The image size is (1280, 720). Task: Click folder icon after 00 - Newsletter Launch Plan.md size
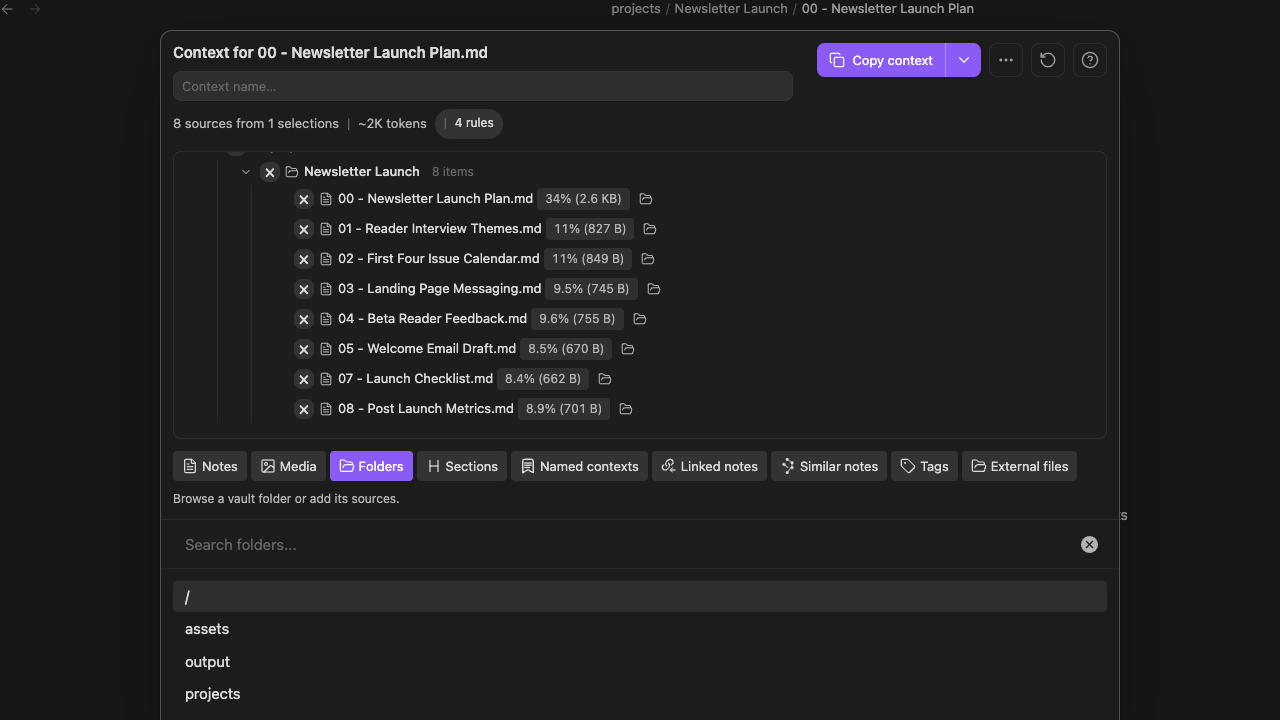coord(646,199)
